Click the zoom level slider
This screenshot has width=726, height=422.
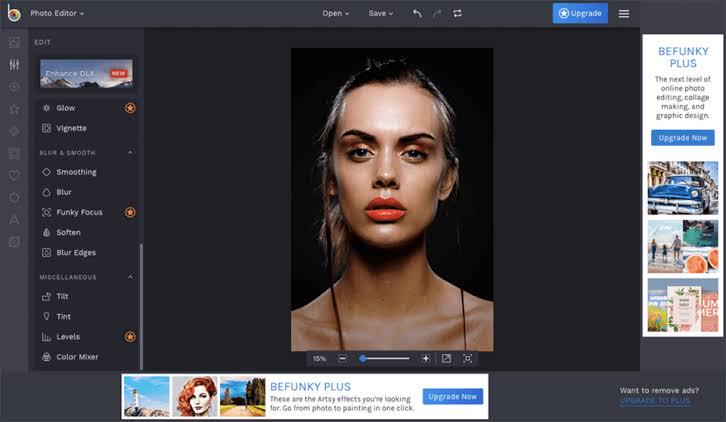[x=384, y=358]
